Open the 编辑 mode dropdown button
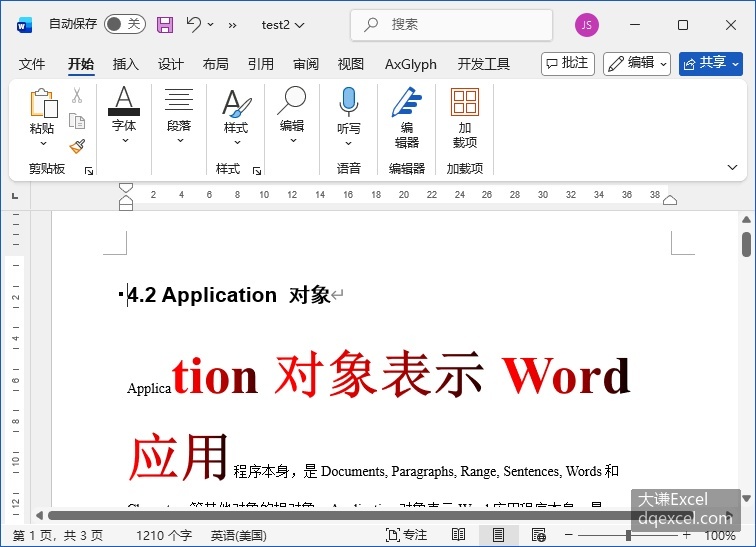756x547 pixels. click(x=637, y=64)
